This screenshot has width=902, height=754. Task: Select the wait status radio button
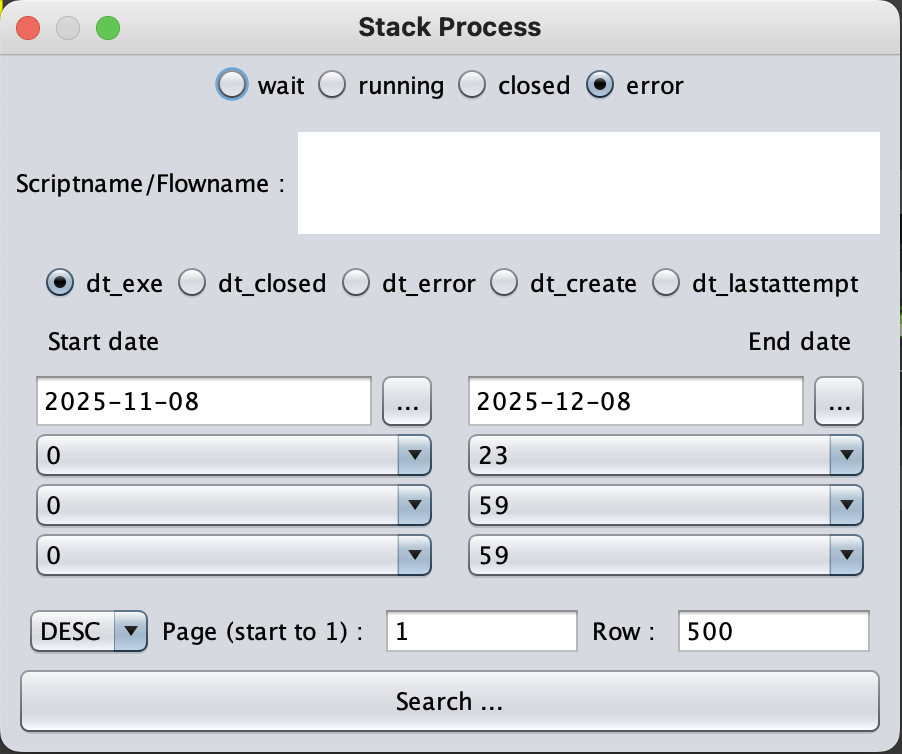pos(232,85)
